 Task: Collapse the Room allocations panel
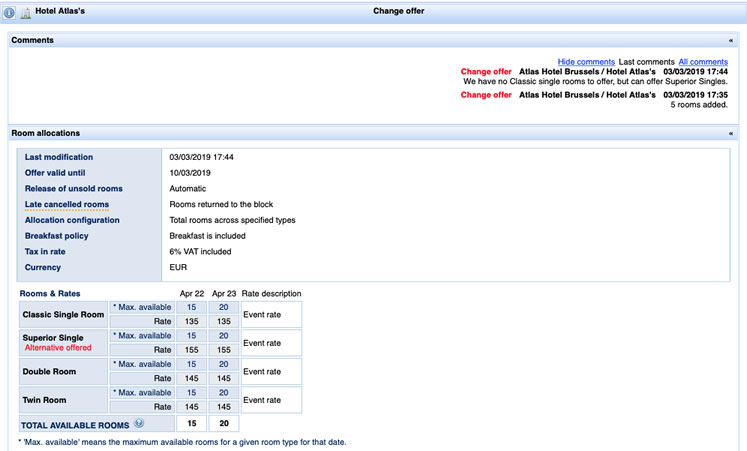[x=730, y=133]
